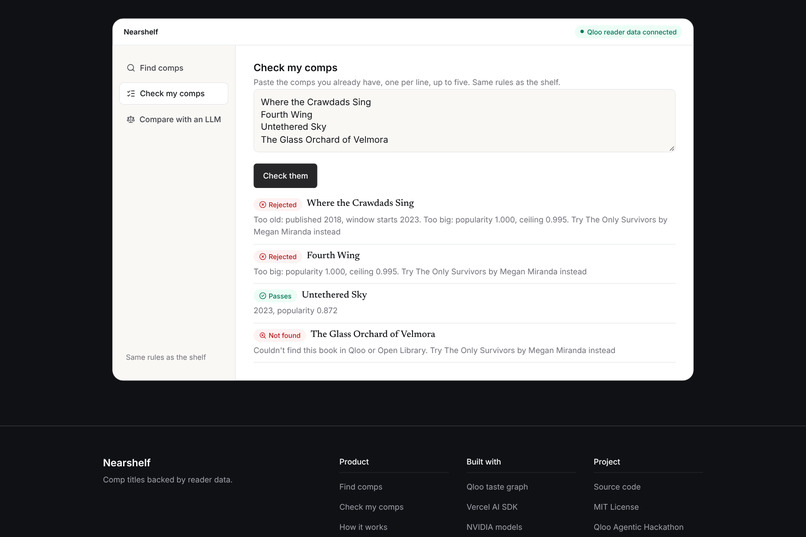Open the MIT License link
The width and height of the screenshot is (806, 537).
[x=616, y=507]
